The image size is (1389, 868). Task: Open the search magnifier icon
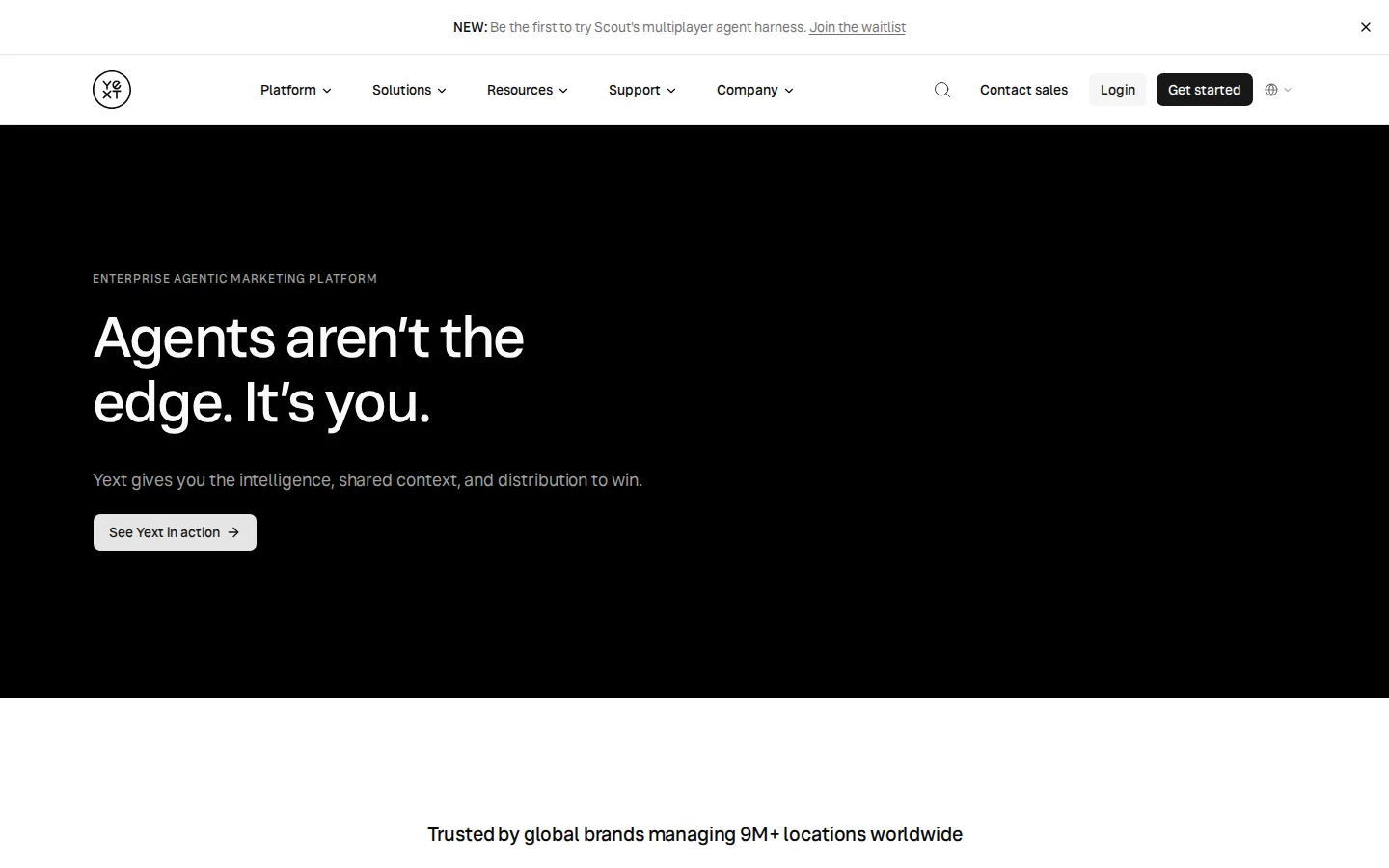pos(942,90)
